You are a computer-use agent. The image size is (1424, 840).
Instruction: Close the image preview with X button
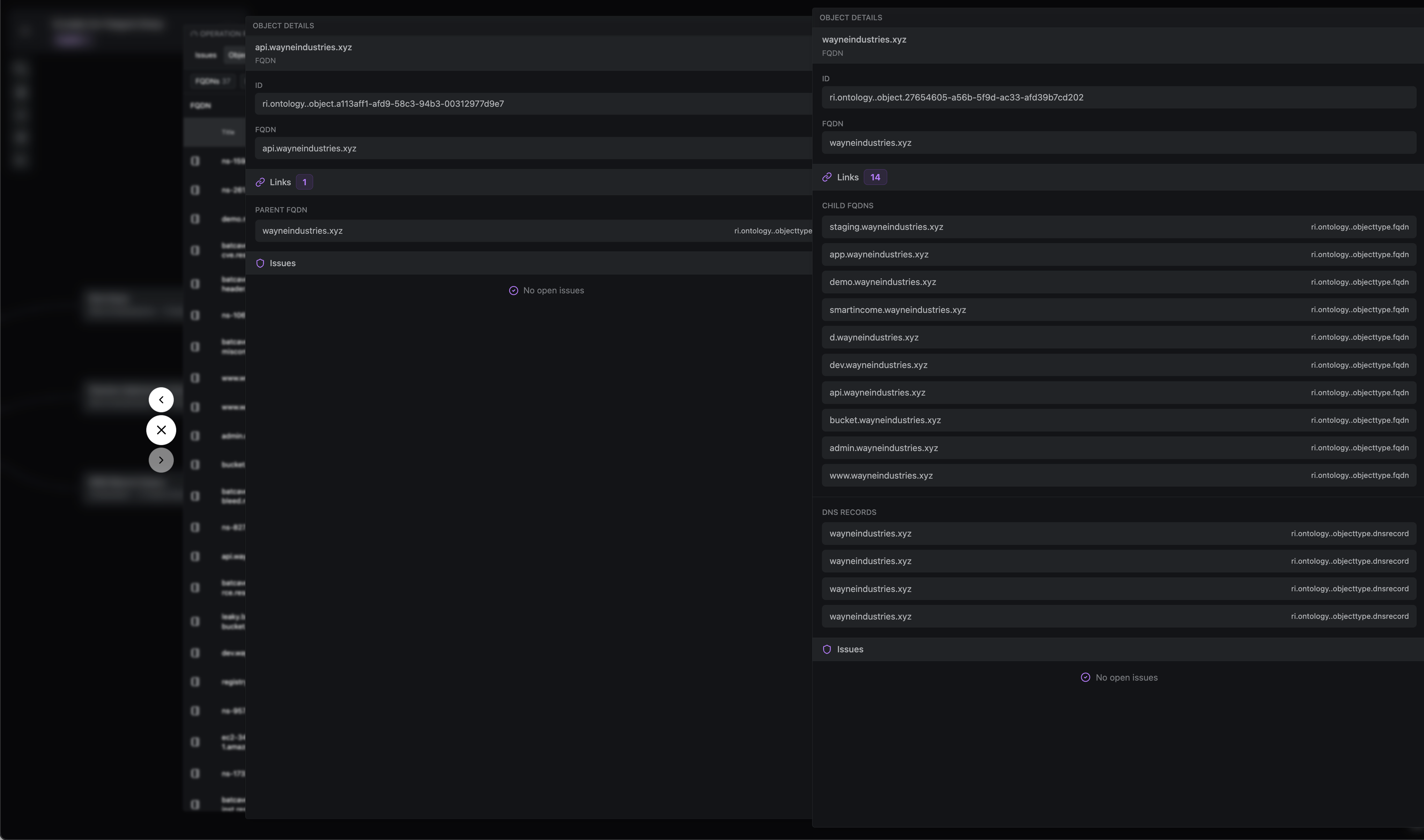click(161, 430)
